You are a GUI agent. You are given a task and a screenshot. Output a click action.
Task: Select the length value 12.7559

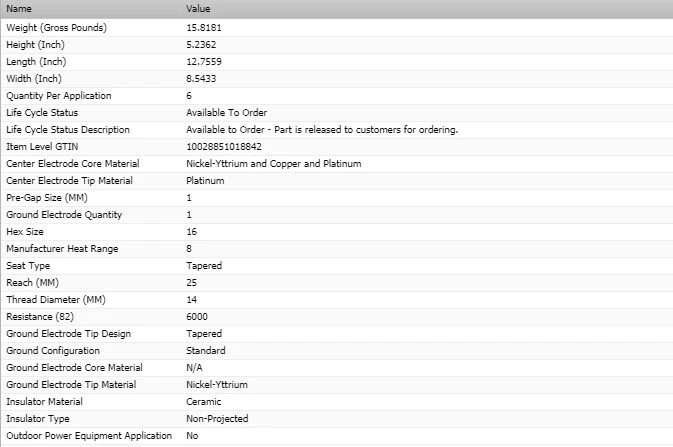(204, 62)
